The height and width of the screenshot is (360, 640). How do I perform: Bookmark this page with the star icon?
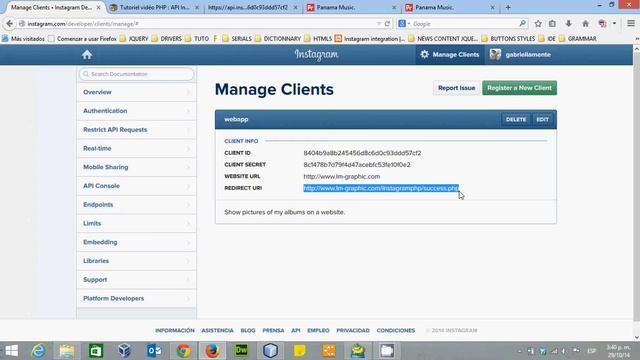point(538,24)
